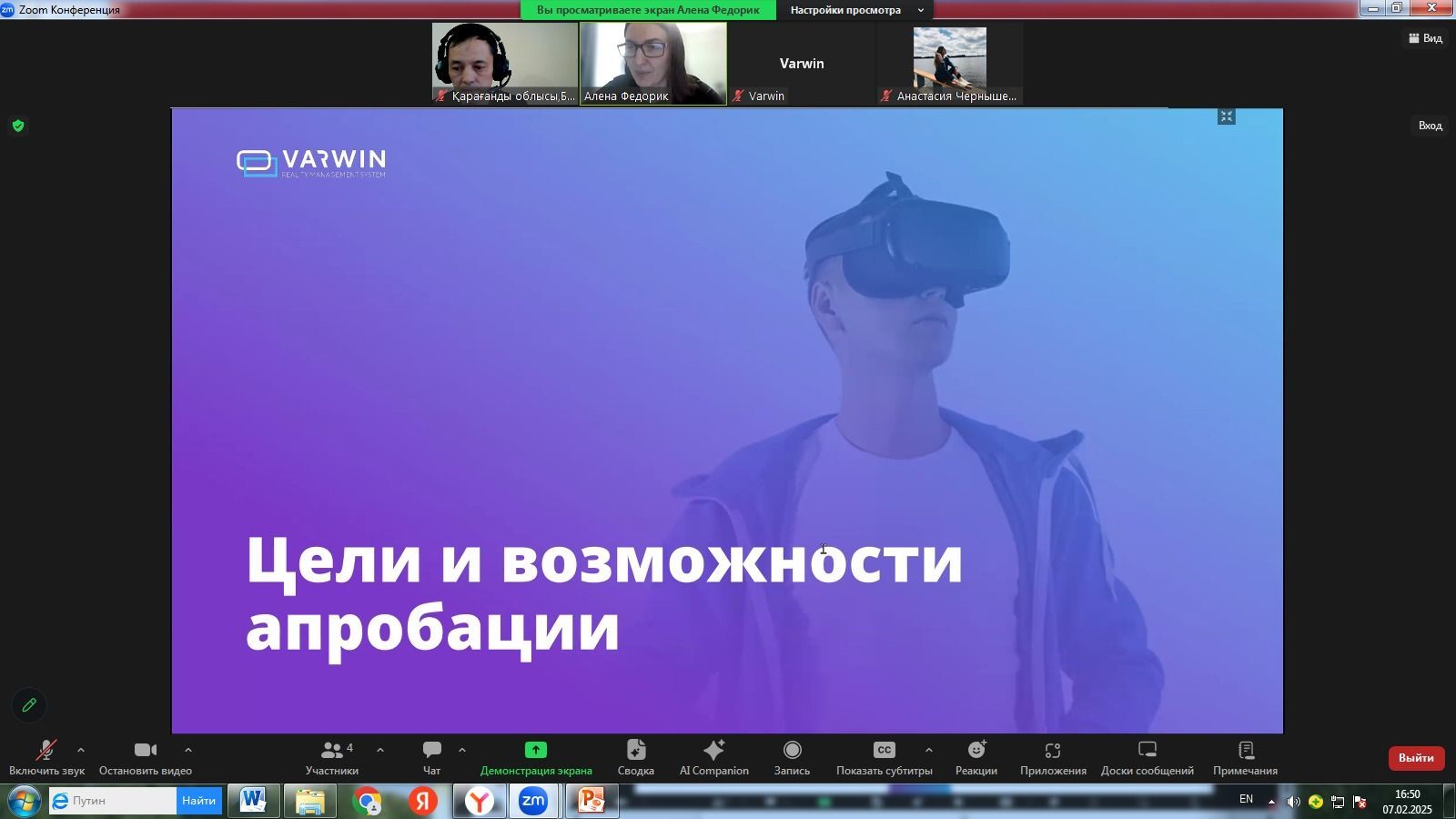Expand video options arrow next to camera
The width and height of the screenshot is (1456, 819).
point(188,751)
